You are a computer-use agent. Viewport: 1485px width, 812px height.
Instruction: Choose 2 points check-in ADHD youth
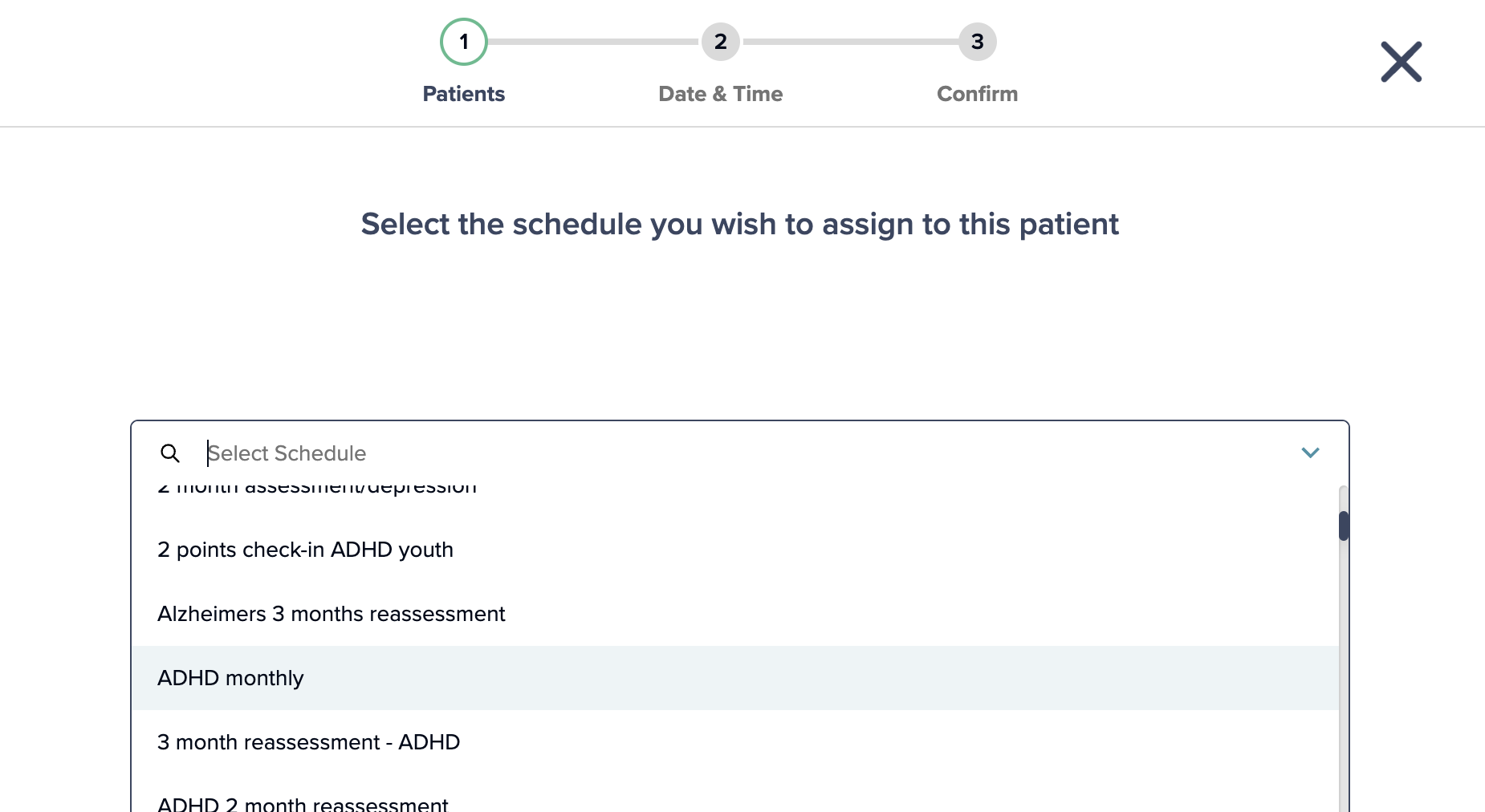735,550
